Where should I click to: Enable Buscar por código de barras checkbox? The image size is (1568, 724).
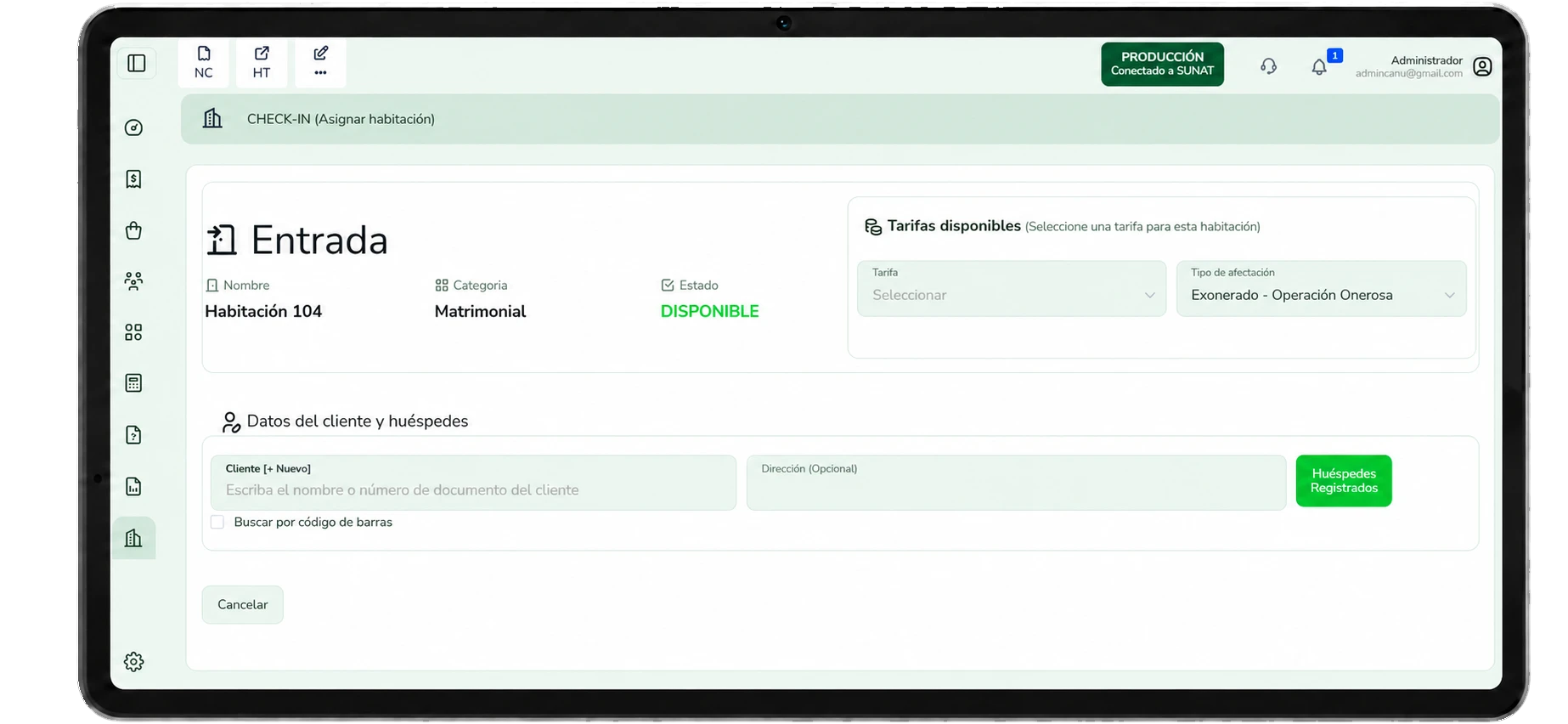217,522
